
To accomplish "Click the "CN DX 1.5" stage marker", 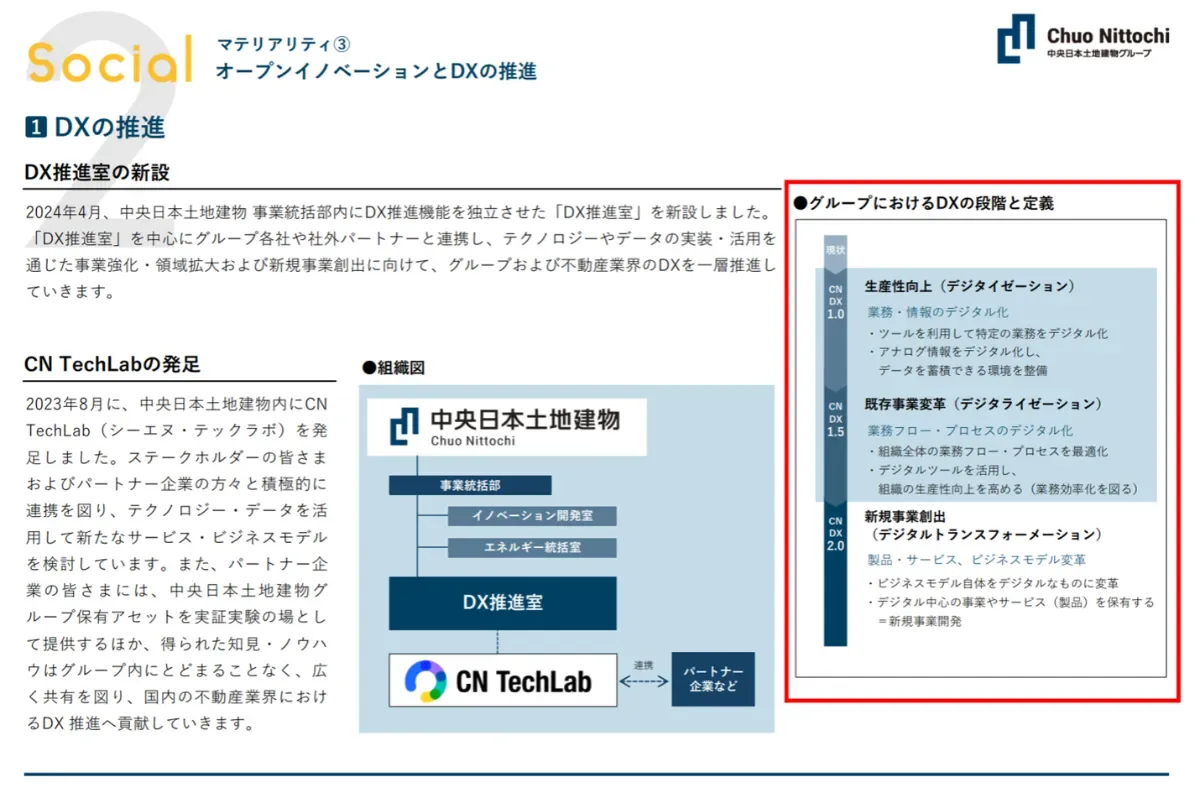I will pos(835,419).
